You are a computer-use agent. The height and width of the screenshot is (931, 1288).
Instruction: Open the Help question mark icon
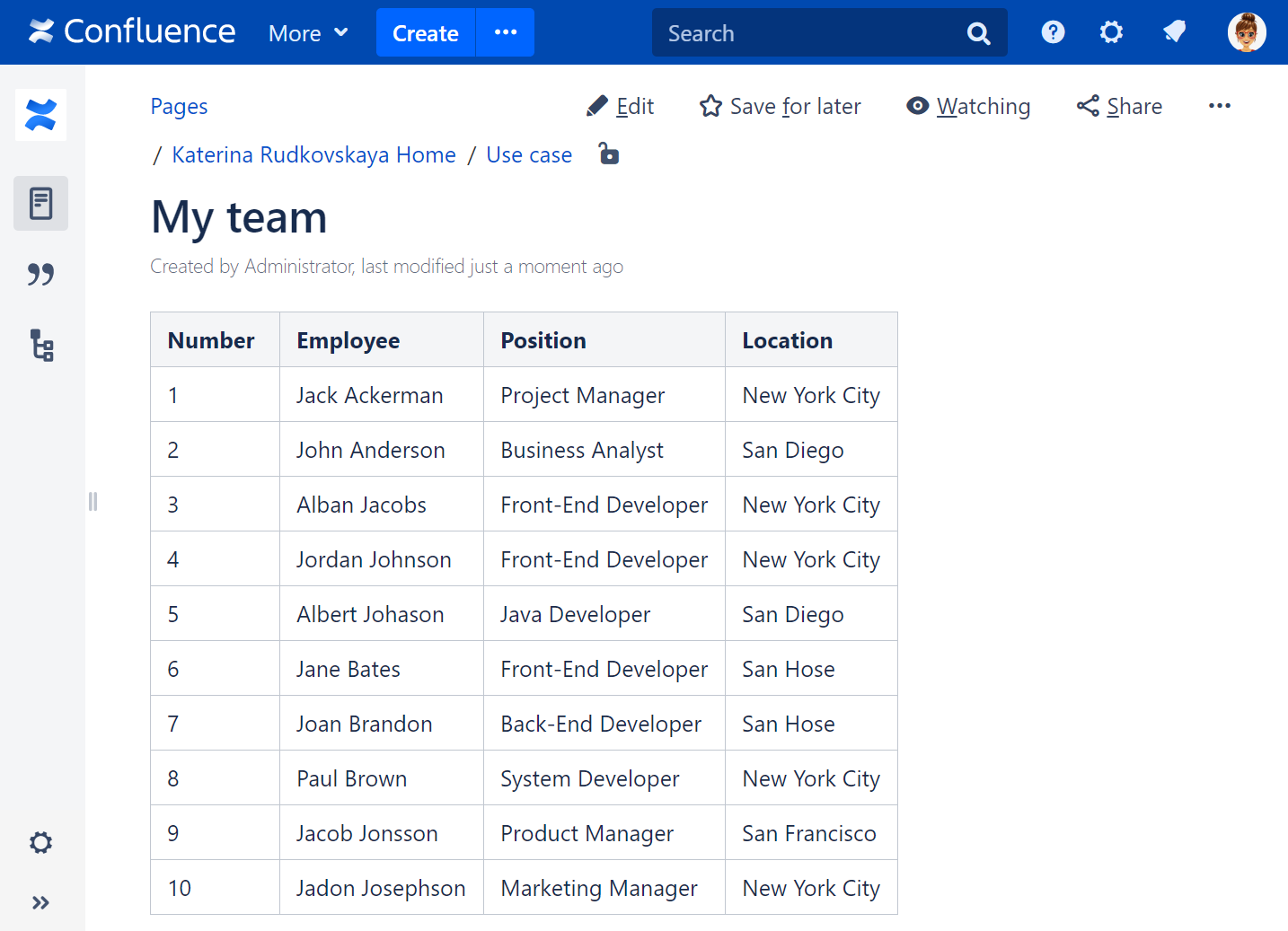[x=1053, y=33]
